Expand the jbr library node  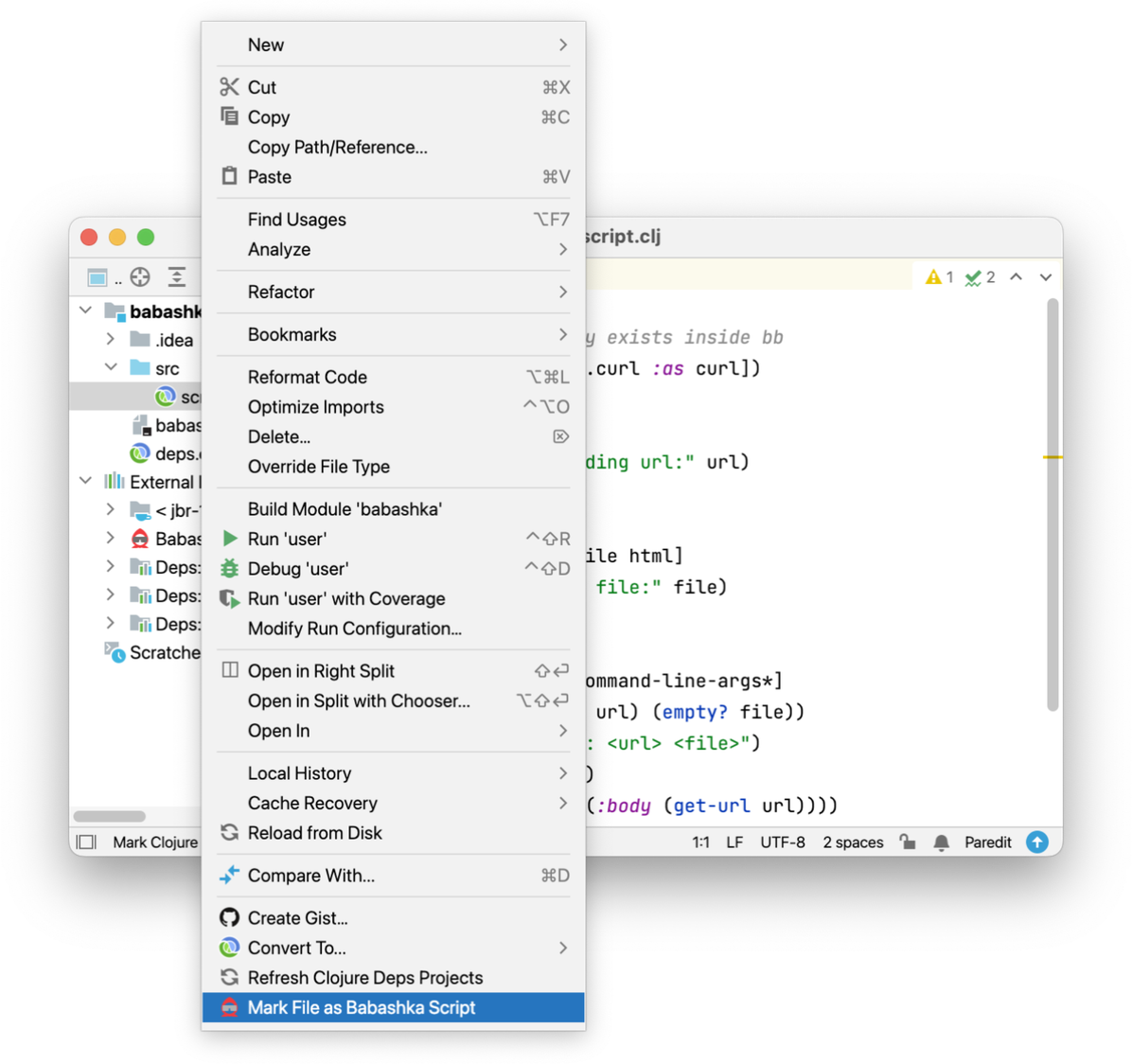(x=111, y=509)
